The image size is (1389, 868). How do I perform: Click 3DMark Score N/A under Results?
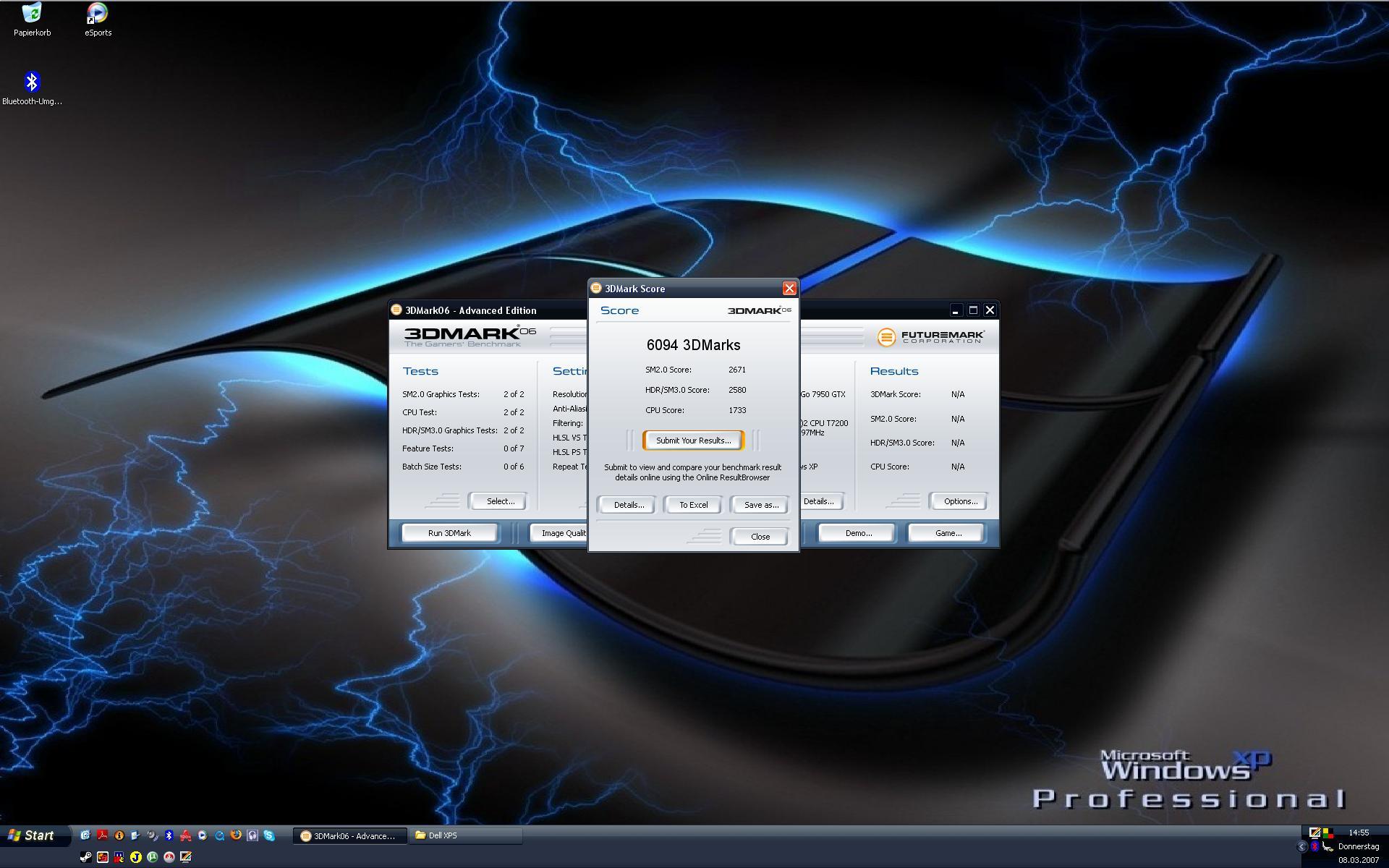coord(917,394)
